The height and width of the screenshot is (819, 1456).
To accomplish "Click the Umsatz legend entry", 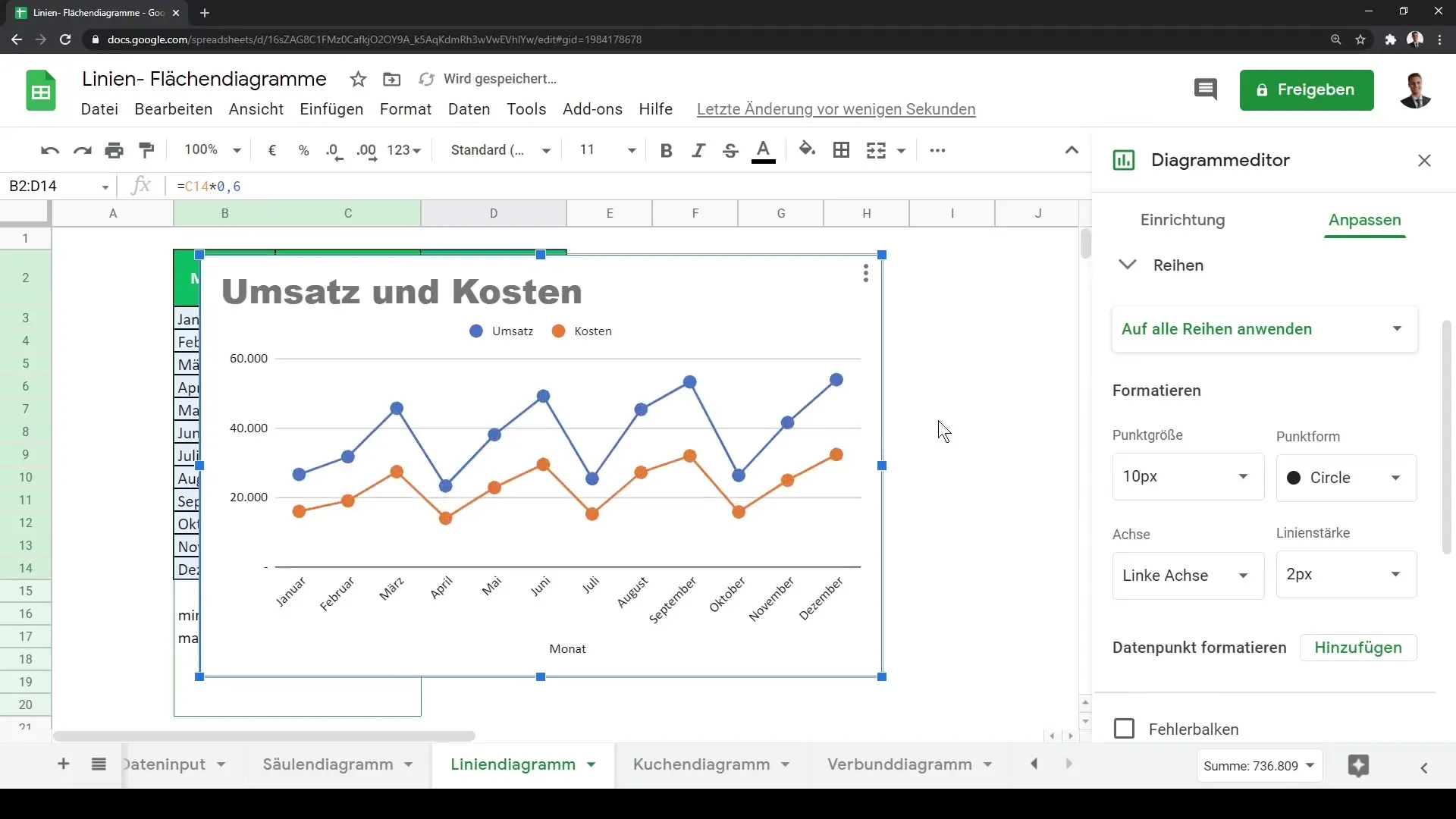I will [x=501, y=331].
